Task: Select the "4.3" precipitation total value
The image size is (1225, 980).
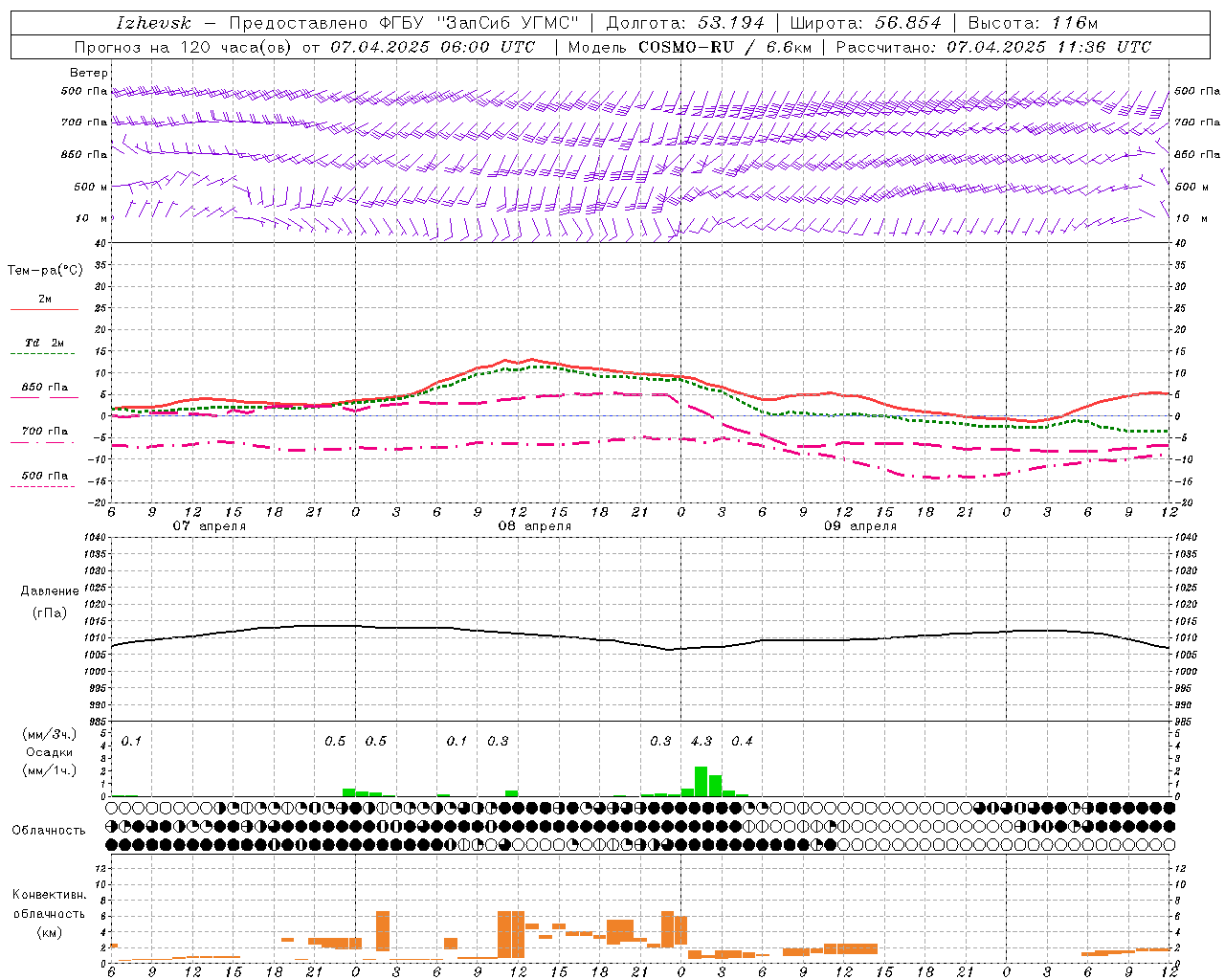Action: 701,741
